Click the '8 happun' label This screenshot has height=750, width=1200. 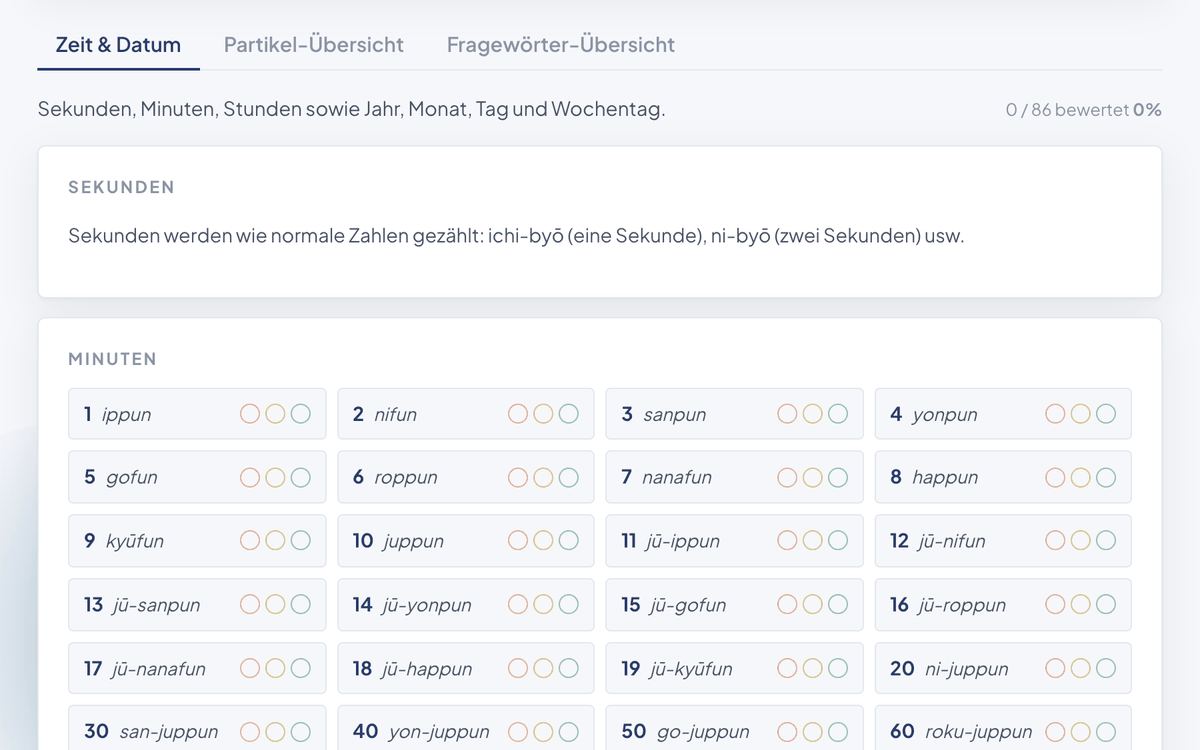point(934,478)
